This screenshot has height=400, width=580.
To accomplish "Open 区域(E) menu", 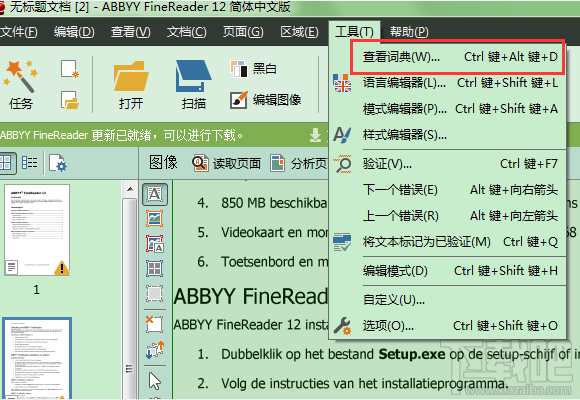I will [299, 32].
